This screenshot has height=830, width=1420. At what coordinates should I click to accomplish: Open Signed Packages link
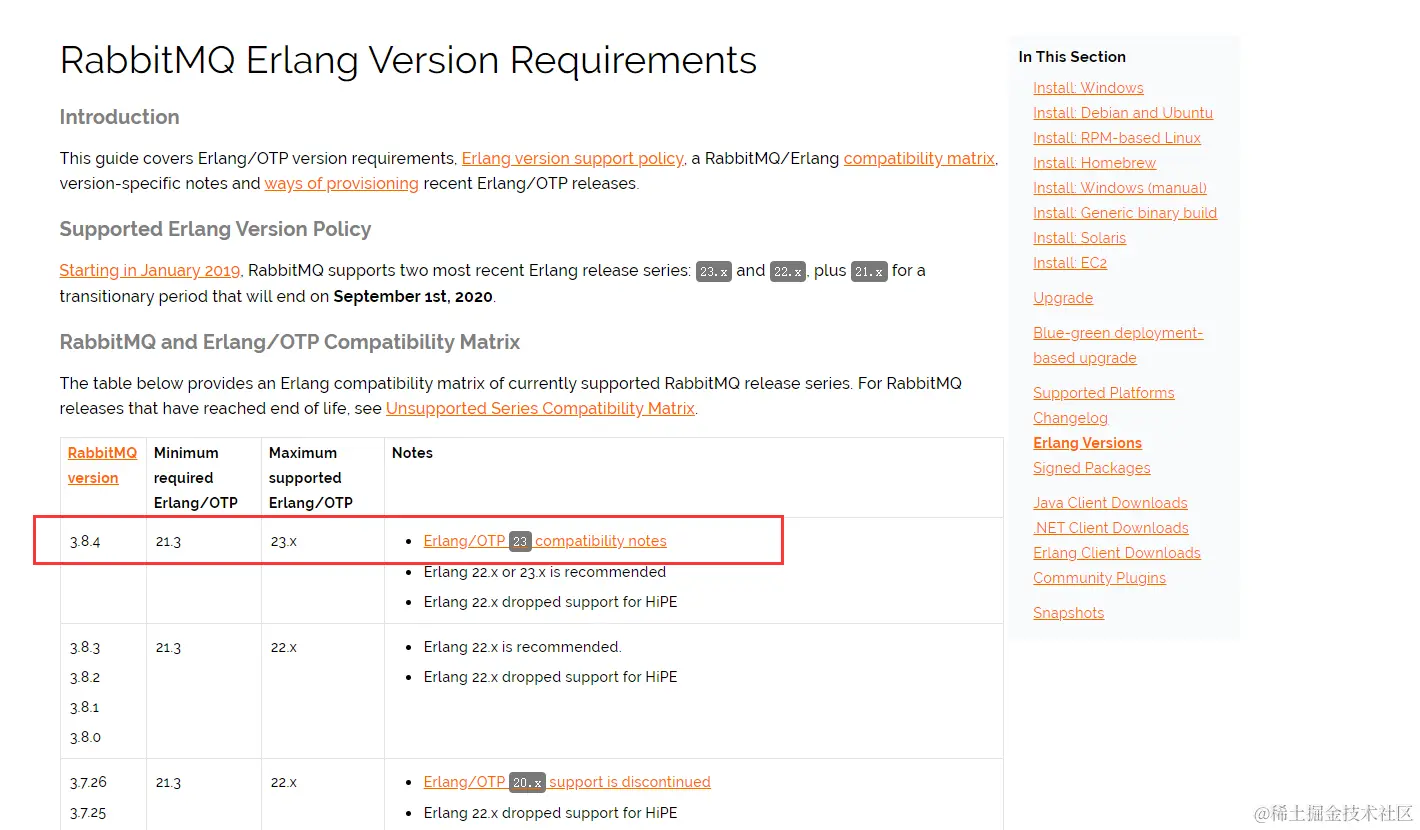pos(1091,468)
